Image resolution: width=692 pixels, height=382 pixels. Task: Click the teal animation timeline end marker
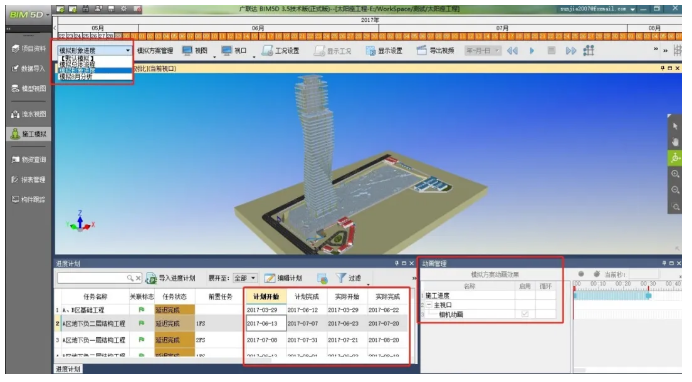[x=648, y=296]
